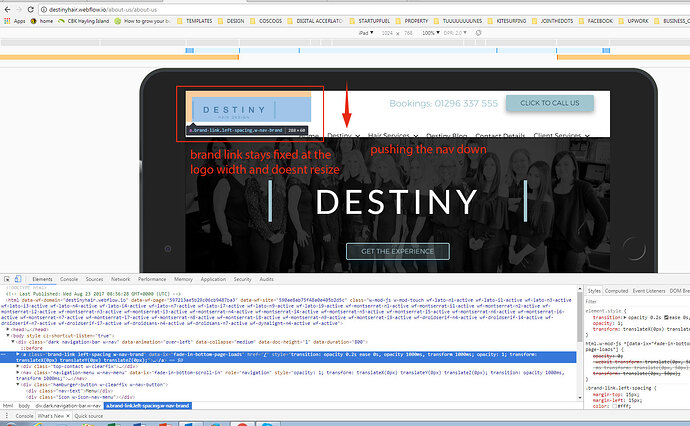Switch to the Security tab
Image resolution: width=690 pixels, height=426 pixels.
click(242, 279)
